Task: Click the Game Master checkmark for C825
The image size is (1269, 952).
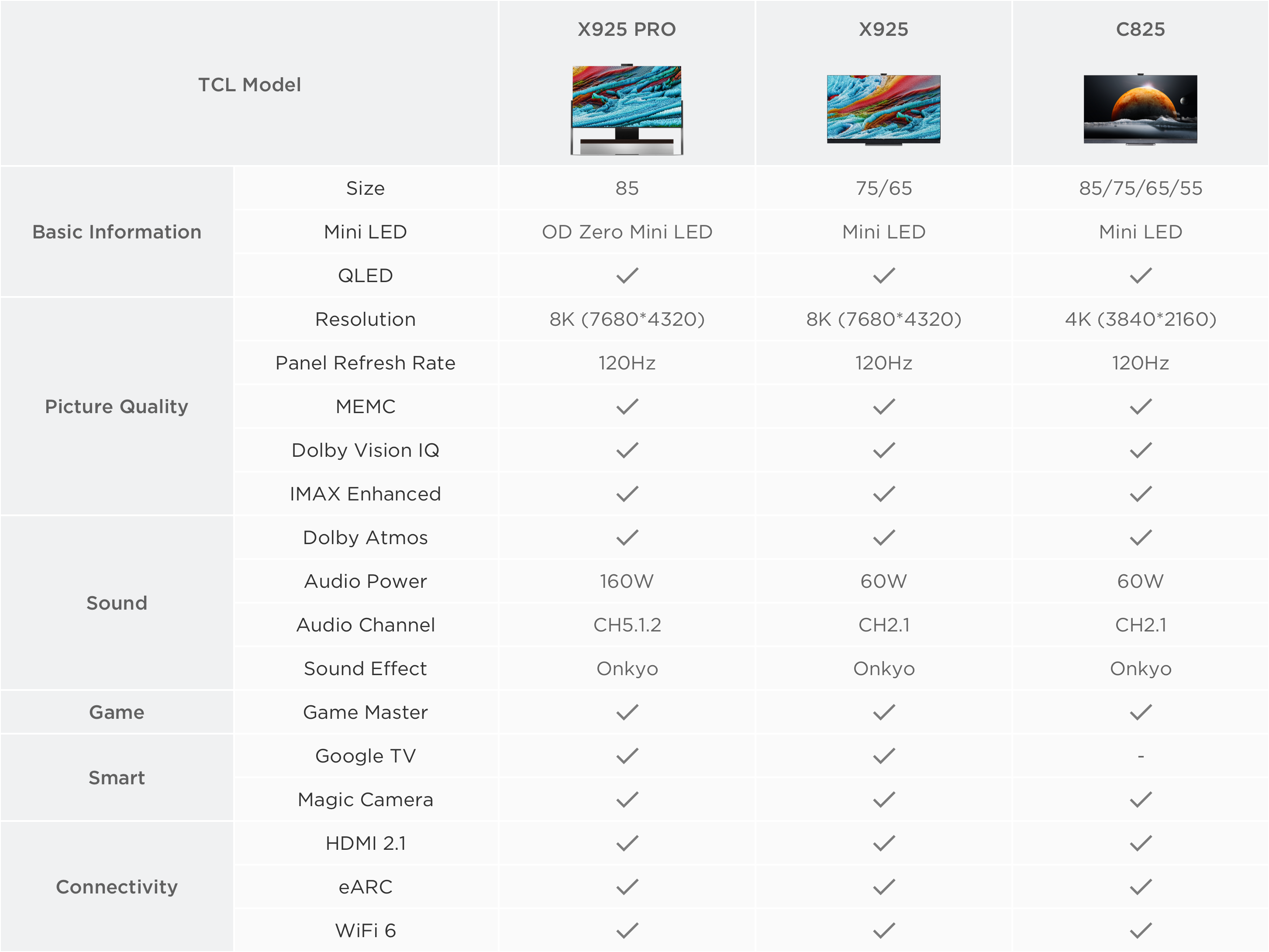Action: (x=1141, y=712)
